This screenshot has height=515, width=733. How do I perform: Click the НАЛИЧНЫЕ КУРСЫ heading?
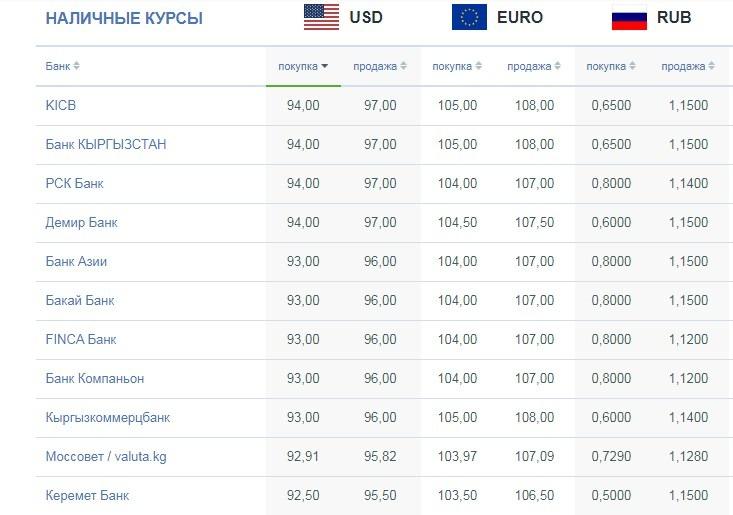pyautogui.click(x=124, y=18)
